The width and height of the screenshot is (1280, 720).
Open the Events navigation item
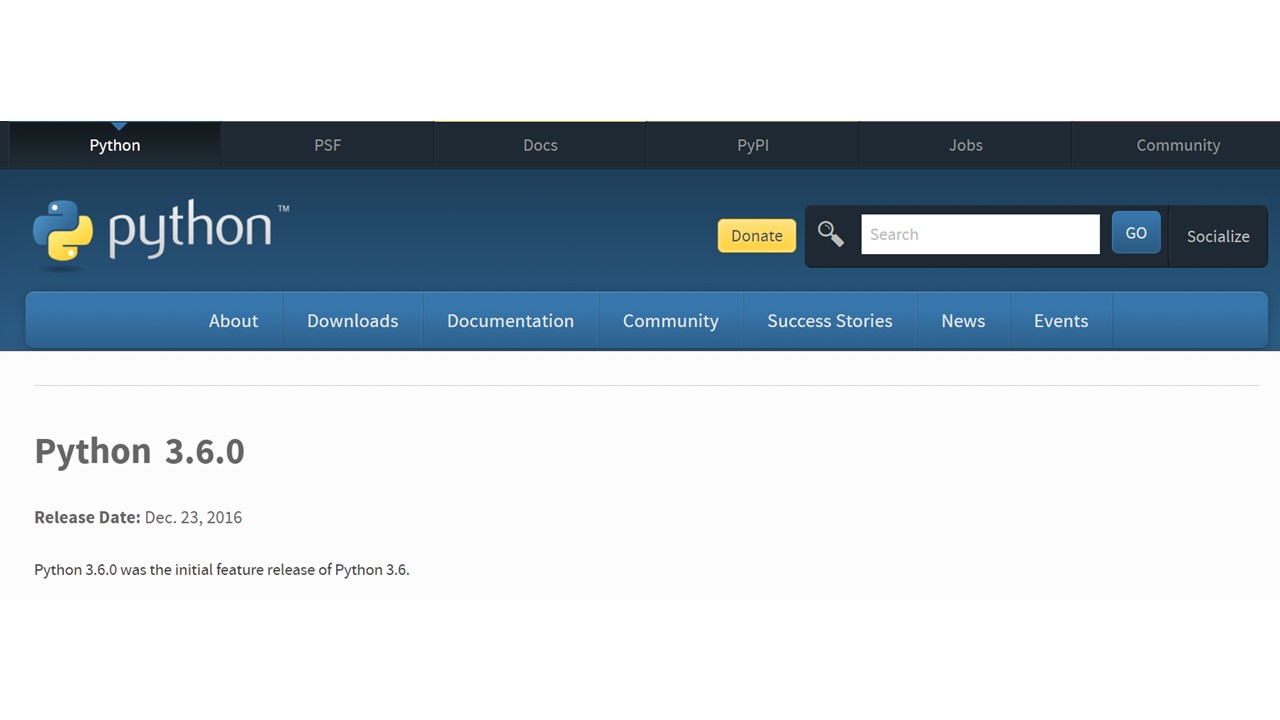pos(1060,321)
